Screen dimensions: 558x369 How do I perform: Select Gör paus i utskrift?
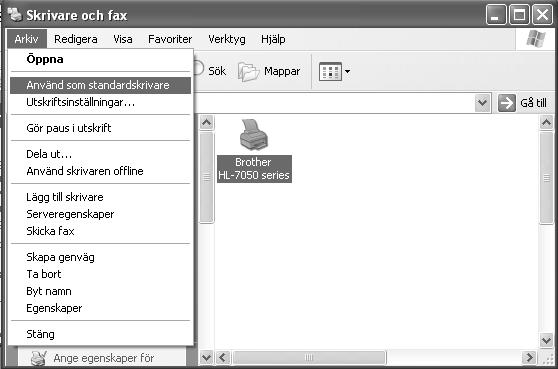click(x=100, y=128)
